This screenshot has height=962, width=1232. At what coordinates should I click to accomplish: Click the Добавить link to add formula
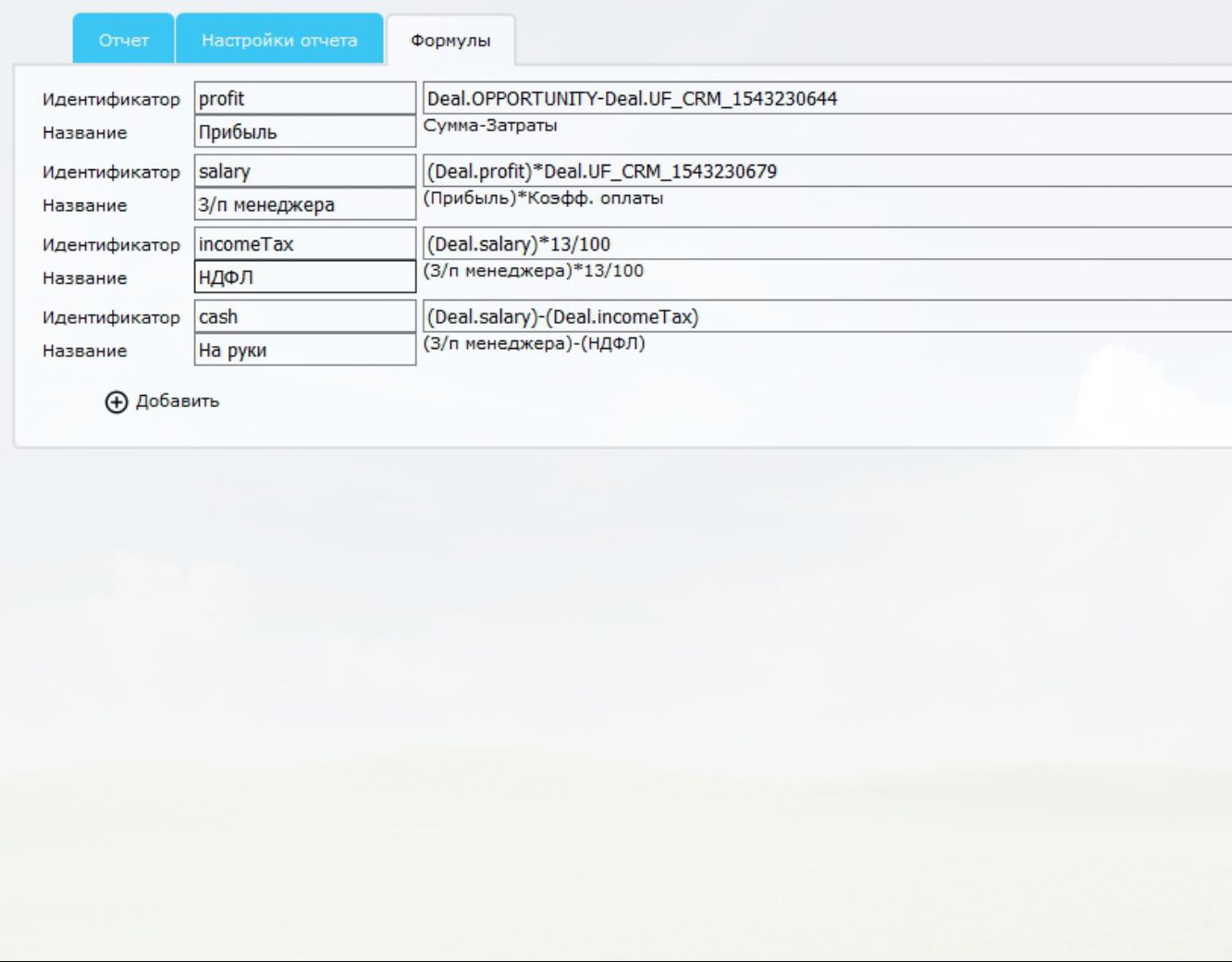coord(178,401)
